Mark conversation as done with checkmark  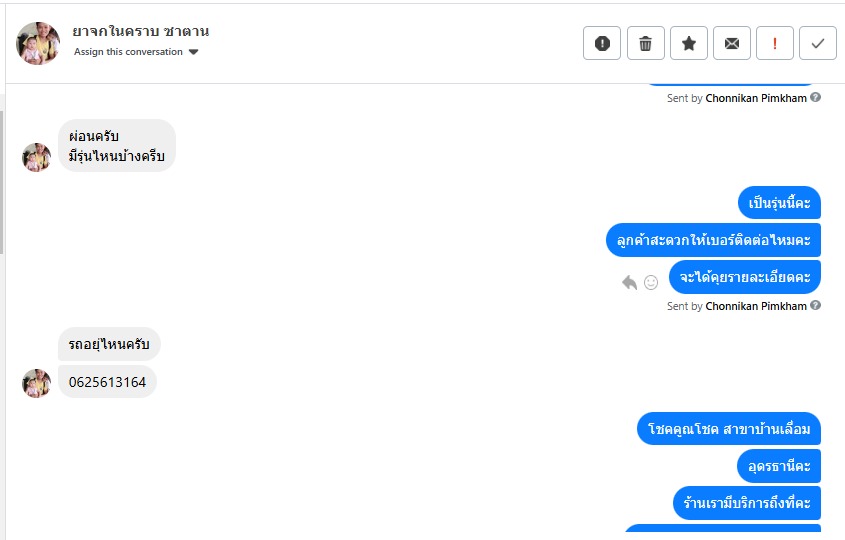pos(818,43)
